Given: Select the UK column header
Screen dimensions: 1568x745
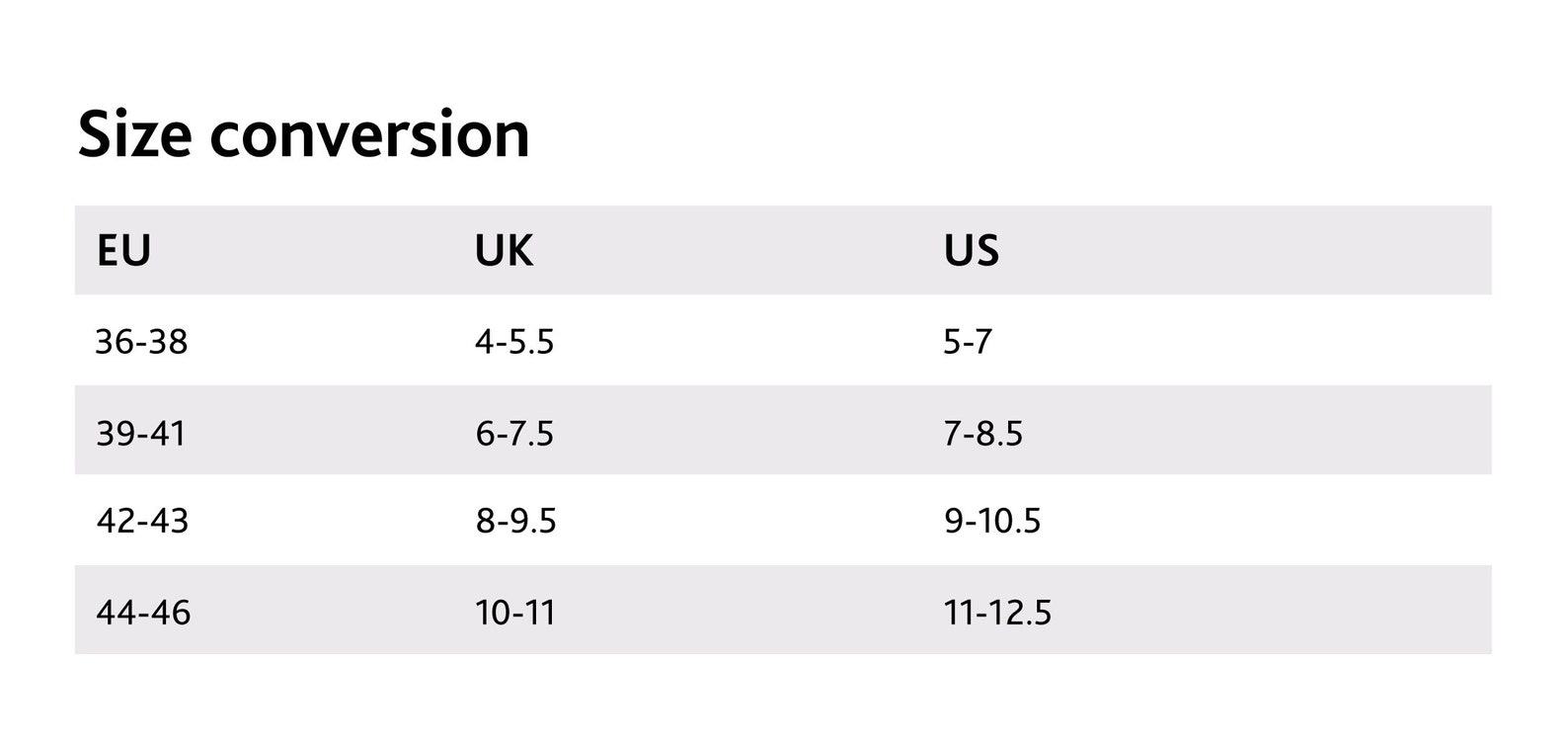Looking at the screenshot, I should pos(504,251).
